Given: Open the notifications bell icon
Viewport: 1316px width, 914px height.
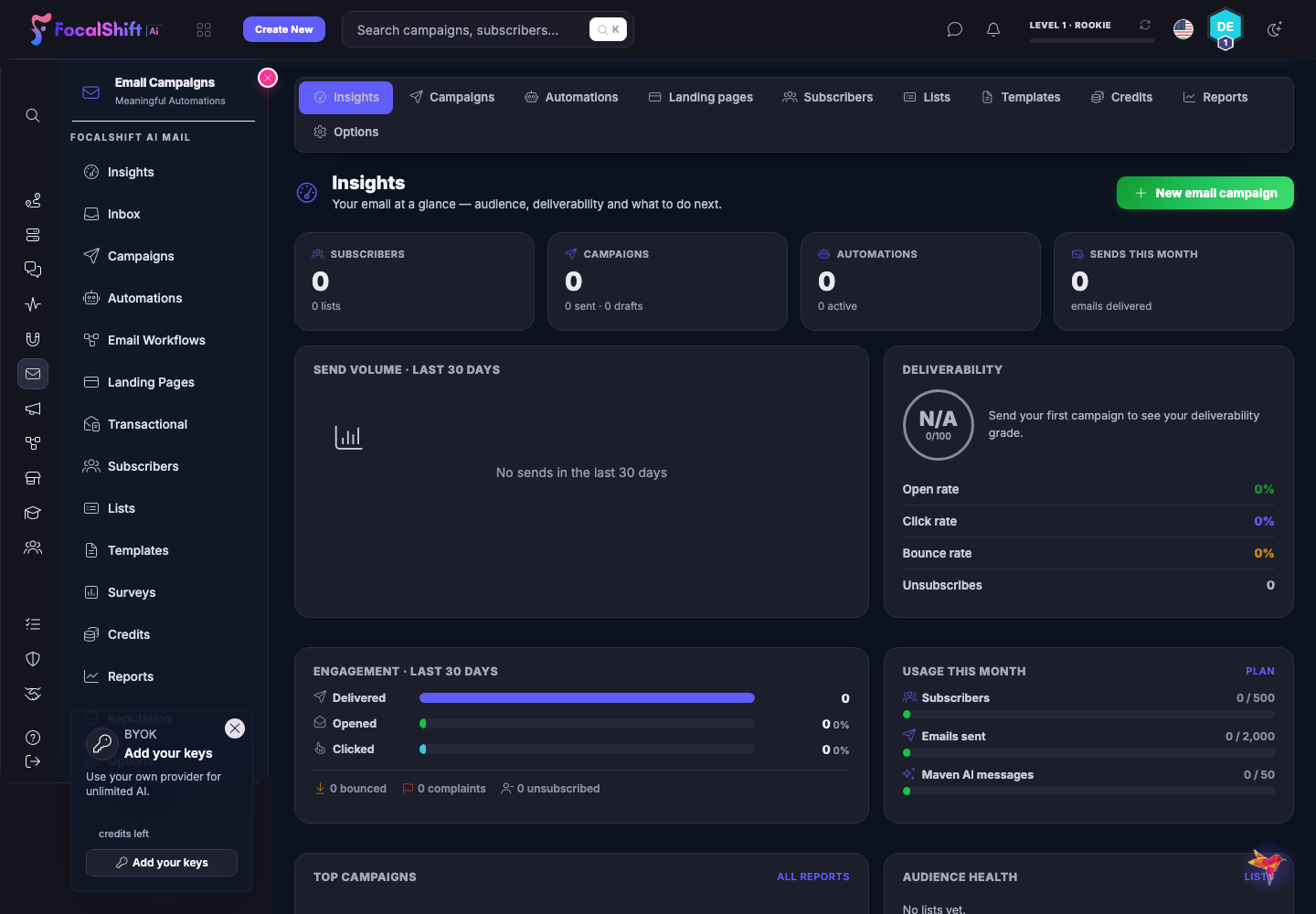Looking at the screenshot, I should pyautogui.click(x=993, y=30).
